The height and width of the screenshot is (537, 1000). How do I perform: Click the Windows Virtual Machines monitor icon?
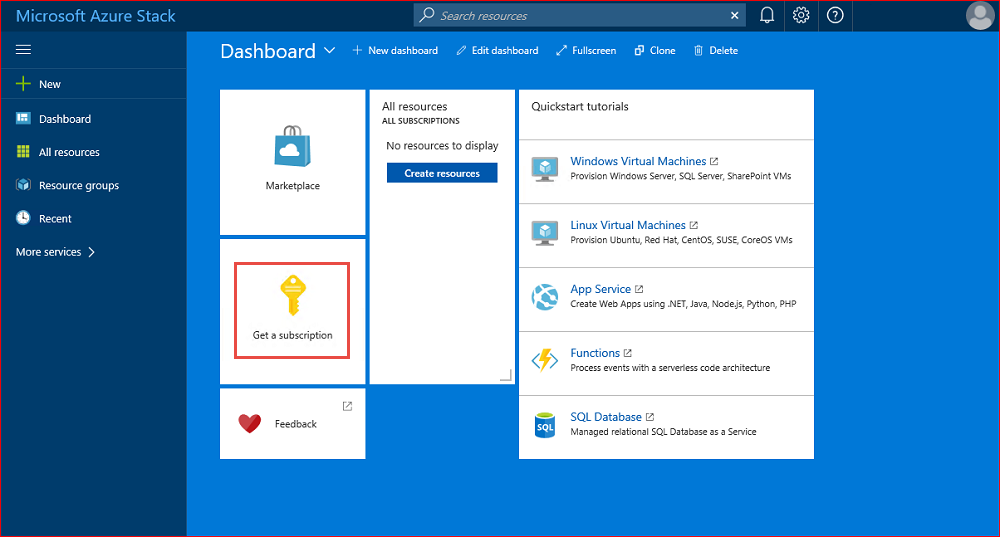coord(545,169)
